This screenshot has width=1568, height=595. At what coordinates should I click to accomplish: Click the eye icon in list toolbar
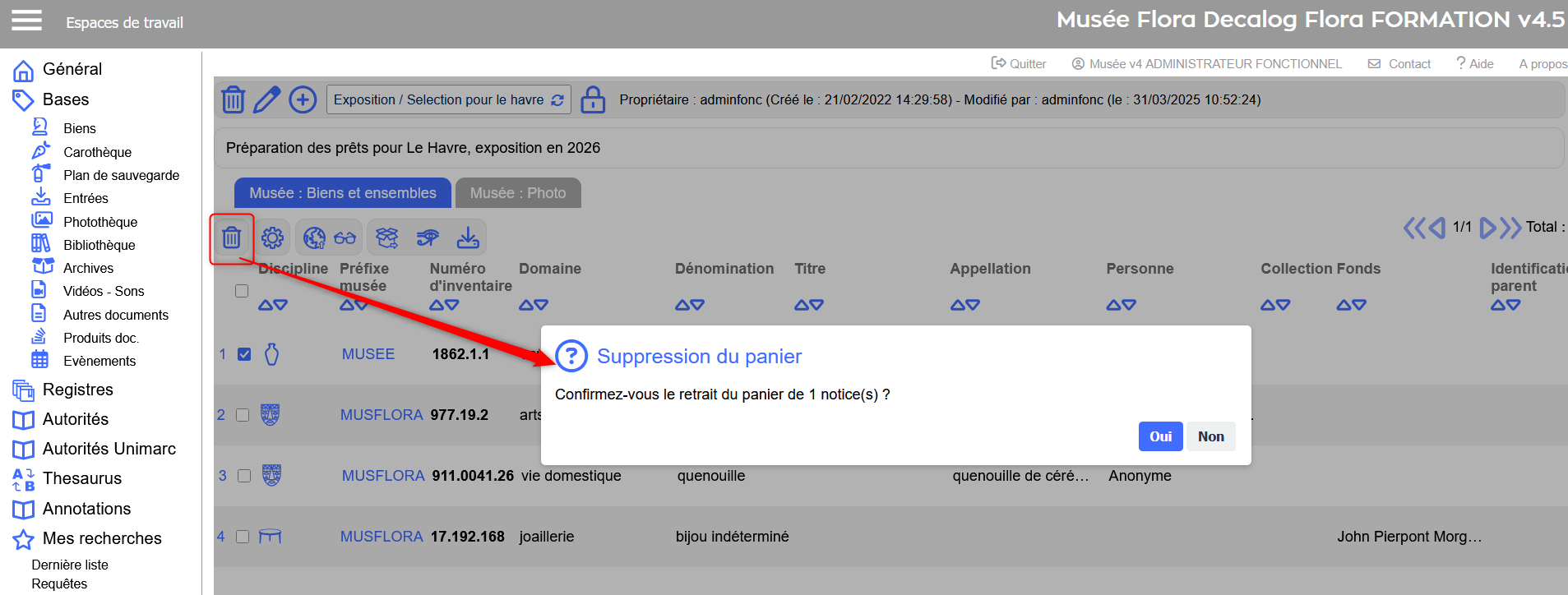pos(428,238)
